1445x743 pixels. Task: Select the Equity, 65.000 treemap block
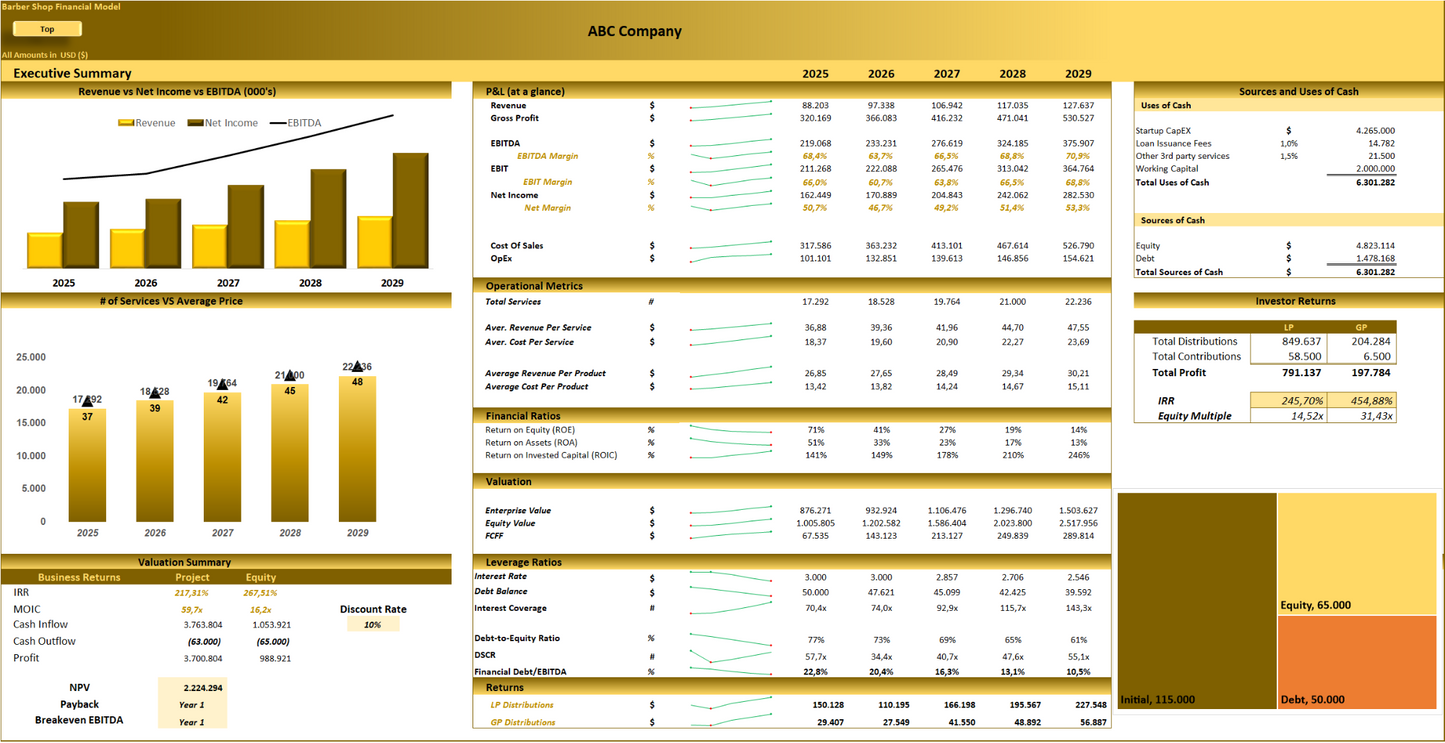pos(1358,553)
